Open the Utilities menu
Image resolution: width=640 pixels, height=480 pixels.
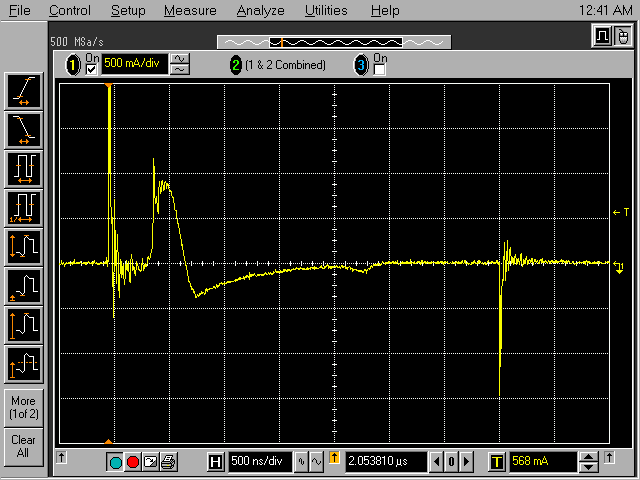pyautogui.click(x=326, y=10)
